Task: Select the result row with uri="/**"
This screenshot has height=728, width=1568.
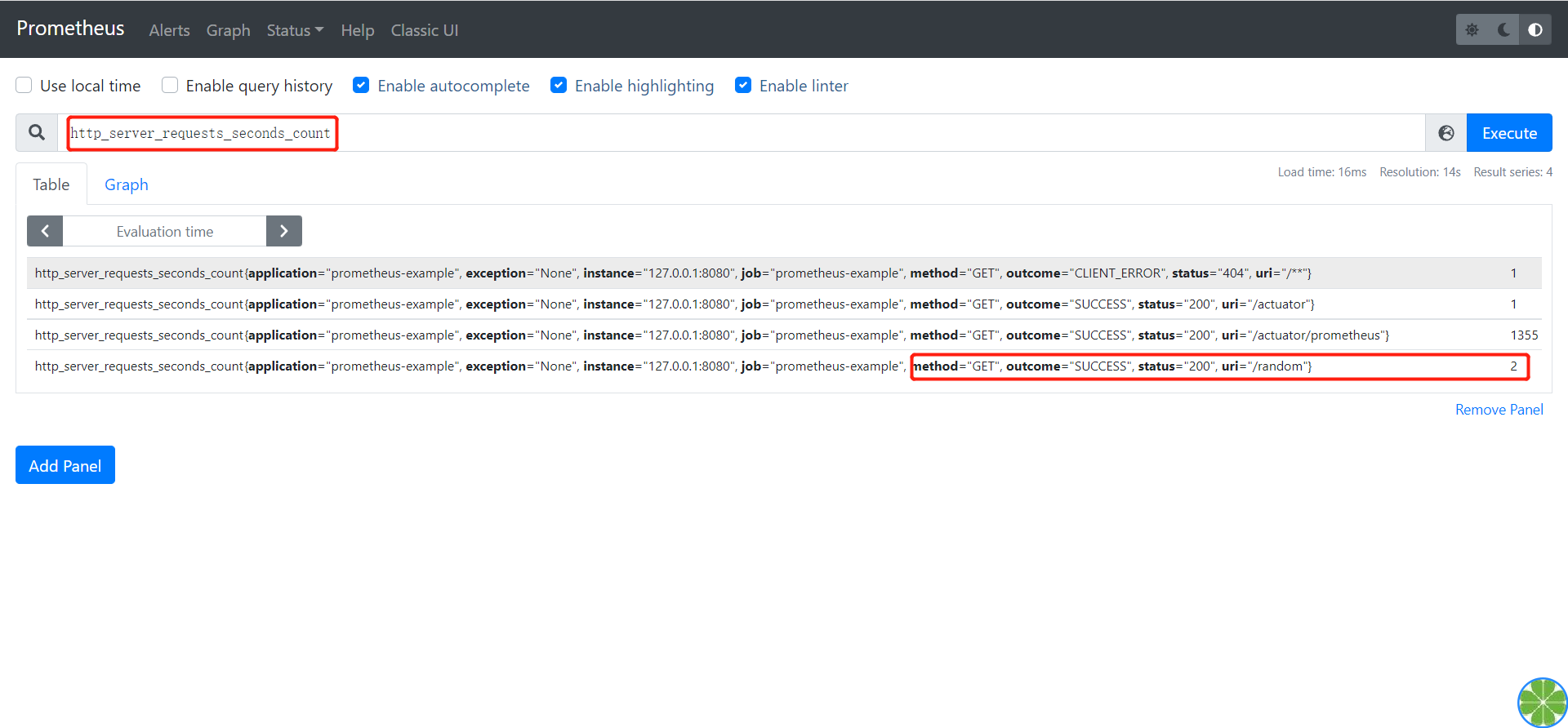Action: 784,273
